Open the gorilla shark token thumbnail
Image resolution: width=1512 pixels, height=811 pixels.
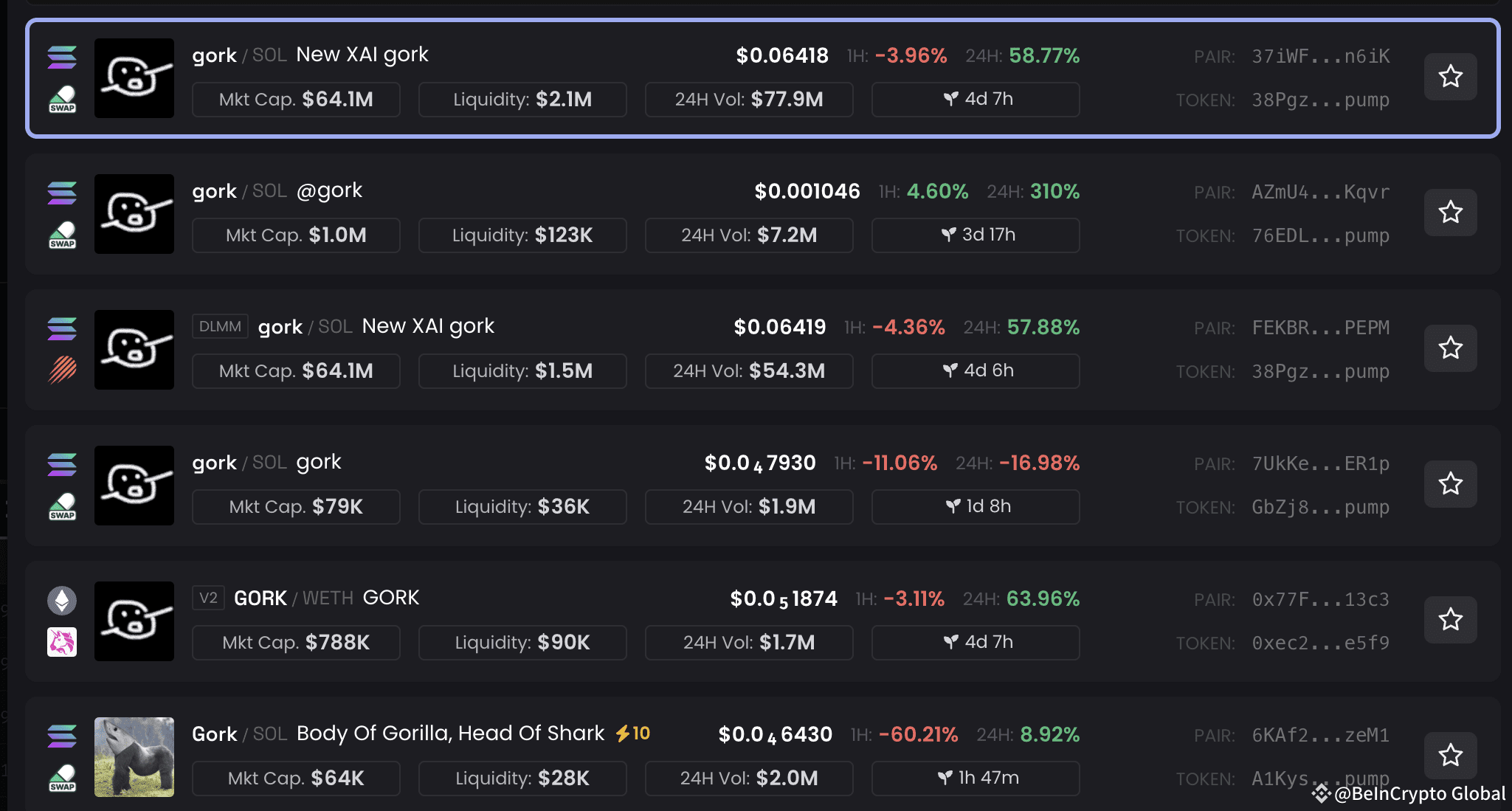click(134, 757)
